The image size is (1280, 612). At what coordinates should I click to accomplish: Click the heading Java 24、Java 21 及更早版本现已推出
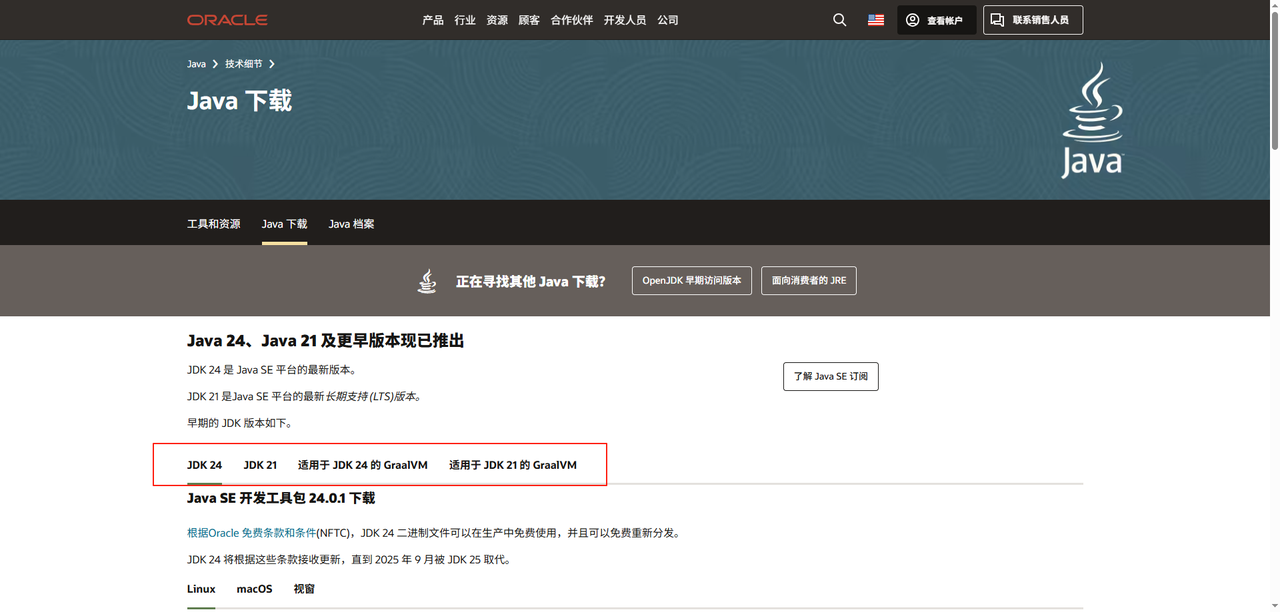pyautogui.click(x=326, y=341)
